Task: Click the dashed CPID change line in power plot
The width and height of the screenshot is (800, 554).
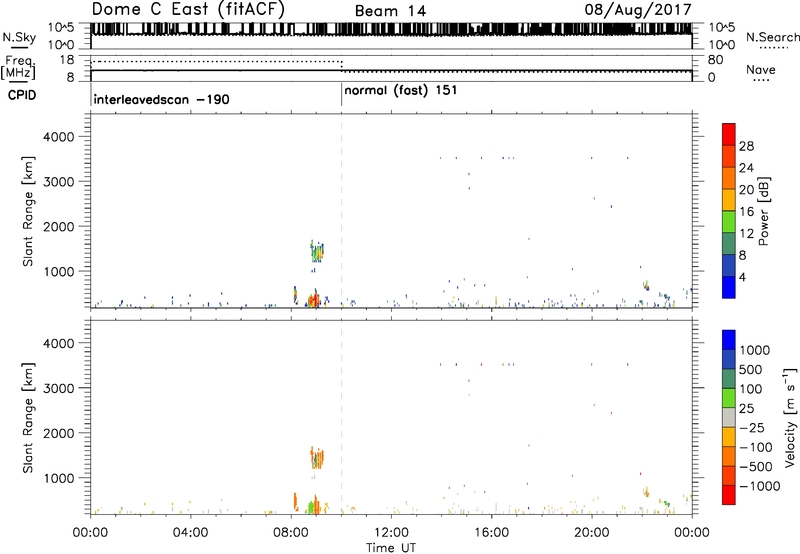Action: tap(341, 211)
